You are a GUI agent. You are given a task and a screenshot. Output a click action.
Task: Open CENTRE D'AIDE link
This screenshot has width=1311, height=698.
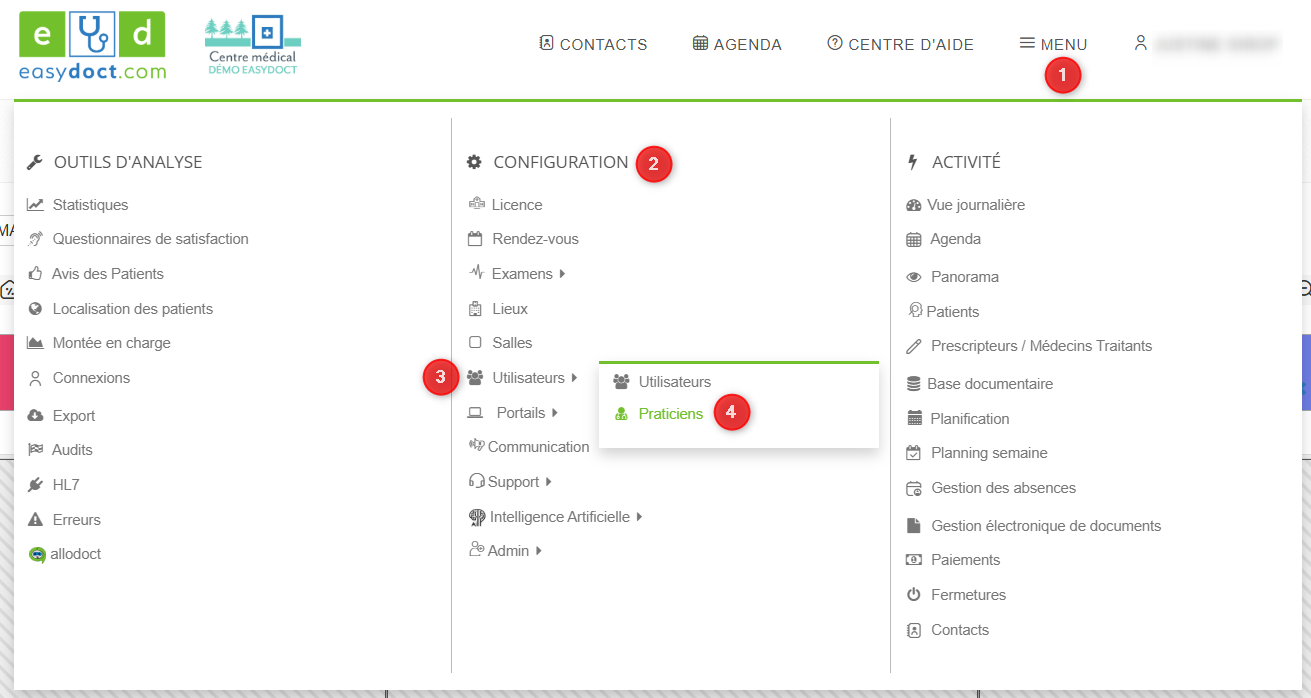coord(900,44)
